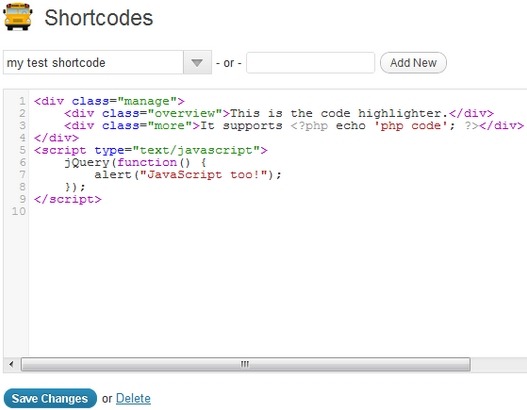Screen dimensions: 527x410
Task: Select the 'my test shortcode' combo box
Action: tap(107, 63)
